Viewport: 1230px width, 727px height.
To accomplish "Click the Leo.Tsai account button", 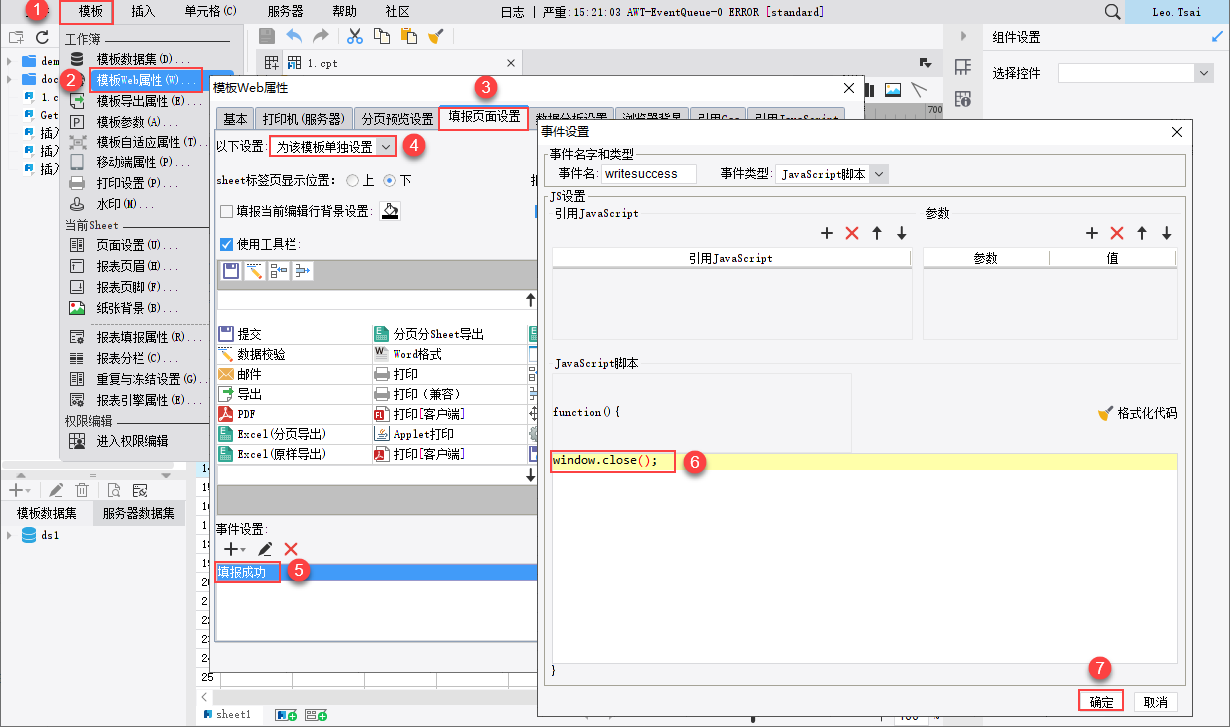I will pyautogui.click(x=1177, y=12).
